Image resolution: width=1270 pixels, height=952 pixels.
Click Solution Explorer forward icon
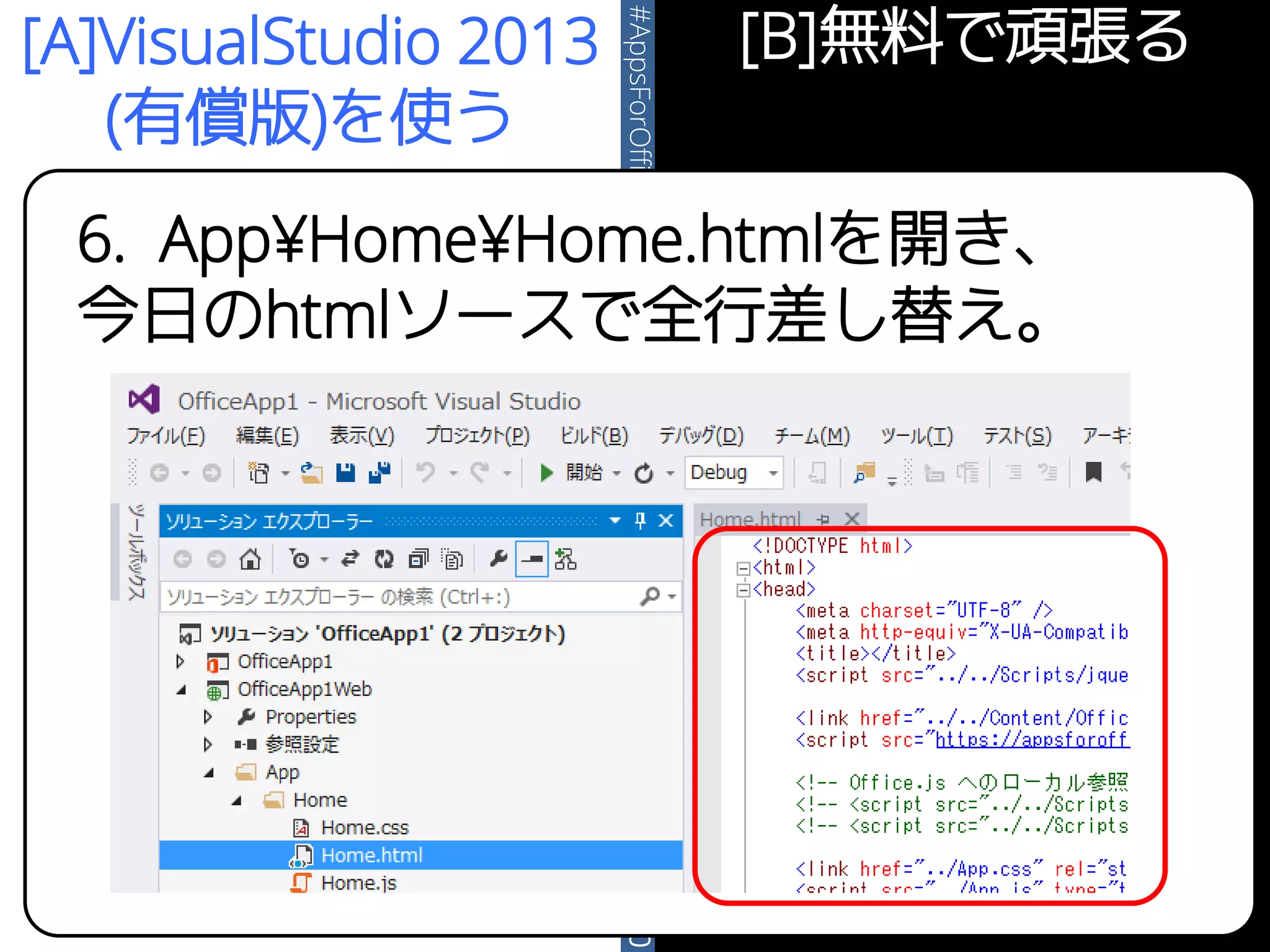(x=216, y=560)
